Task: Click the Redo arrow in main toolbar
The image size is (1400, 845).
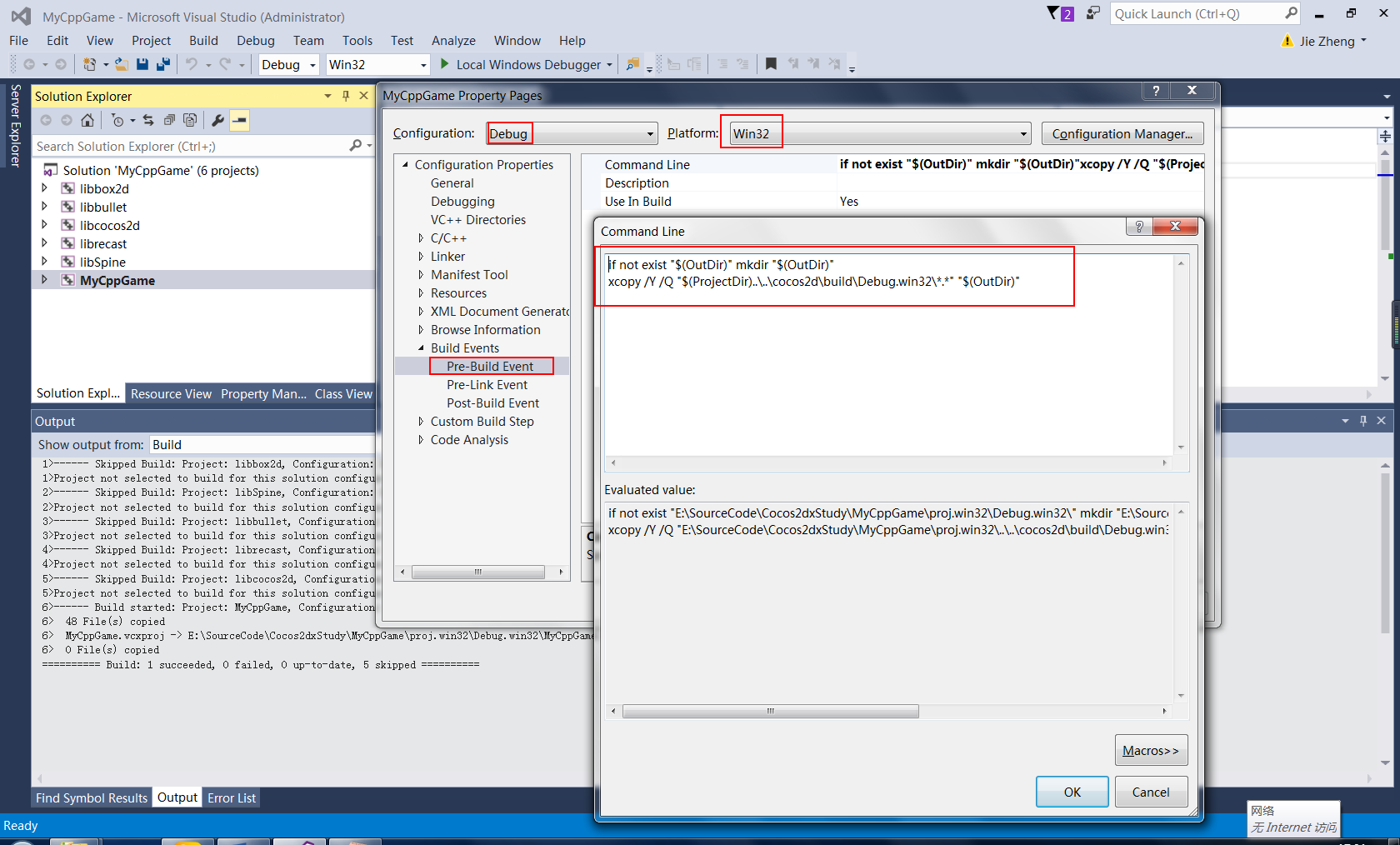Action: [225, 64]
